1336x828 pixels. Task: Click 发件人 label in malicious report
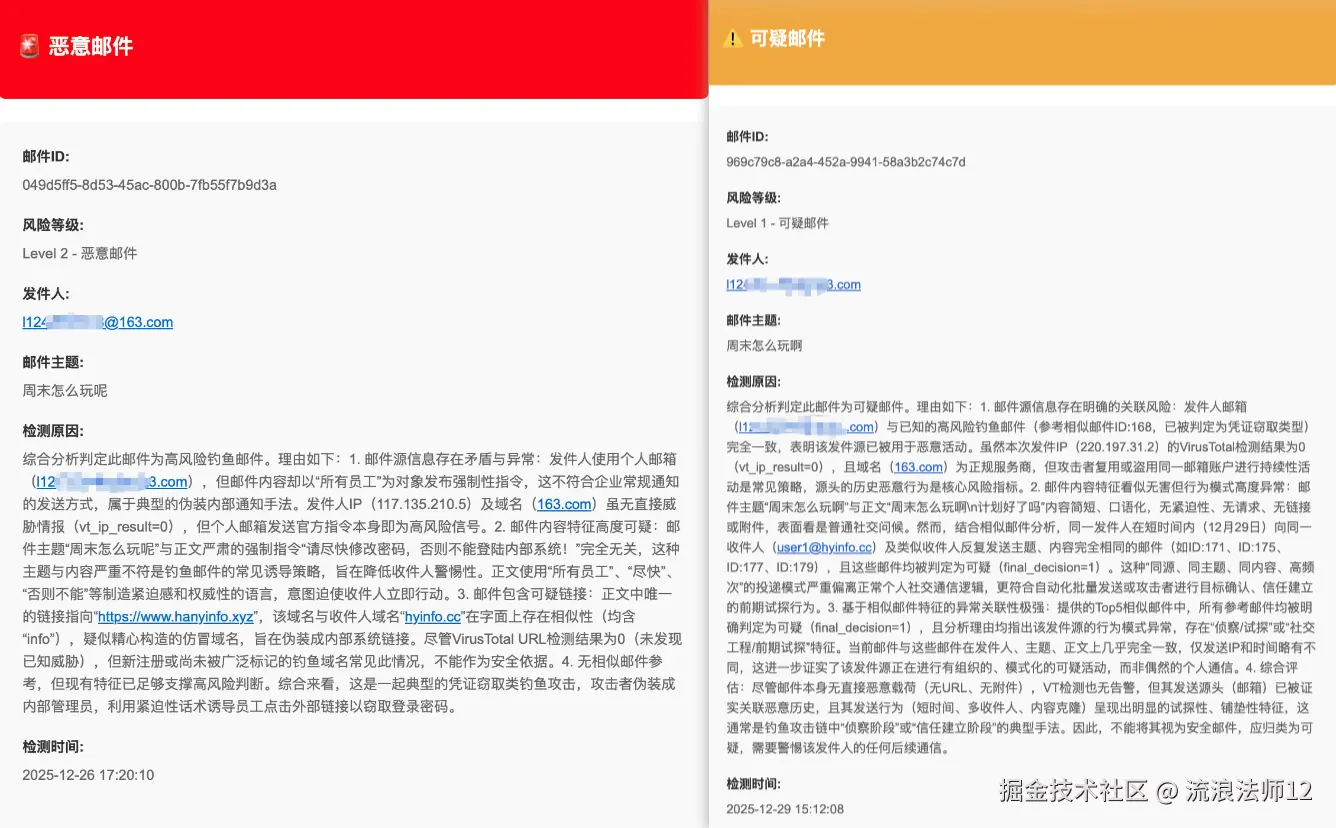coord(46,294)
